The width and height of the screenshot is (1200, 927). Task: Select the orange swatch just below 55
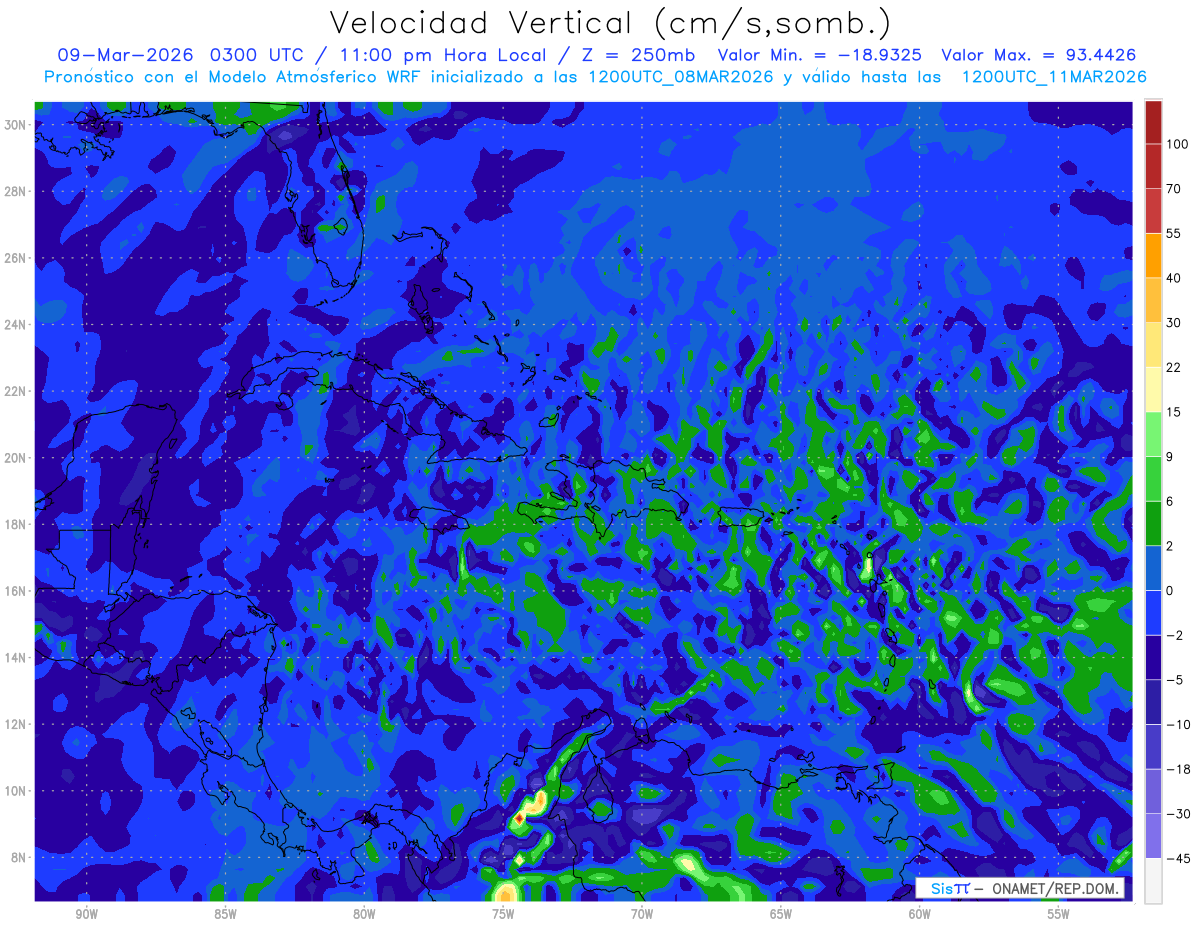click(1153, 255)
